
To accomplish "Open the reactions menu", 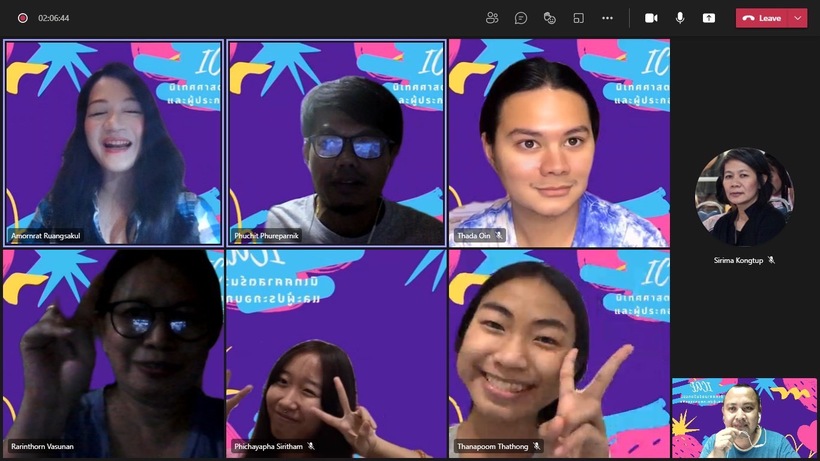I will tap(549, 18).
